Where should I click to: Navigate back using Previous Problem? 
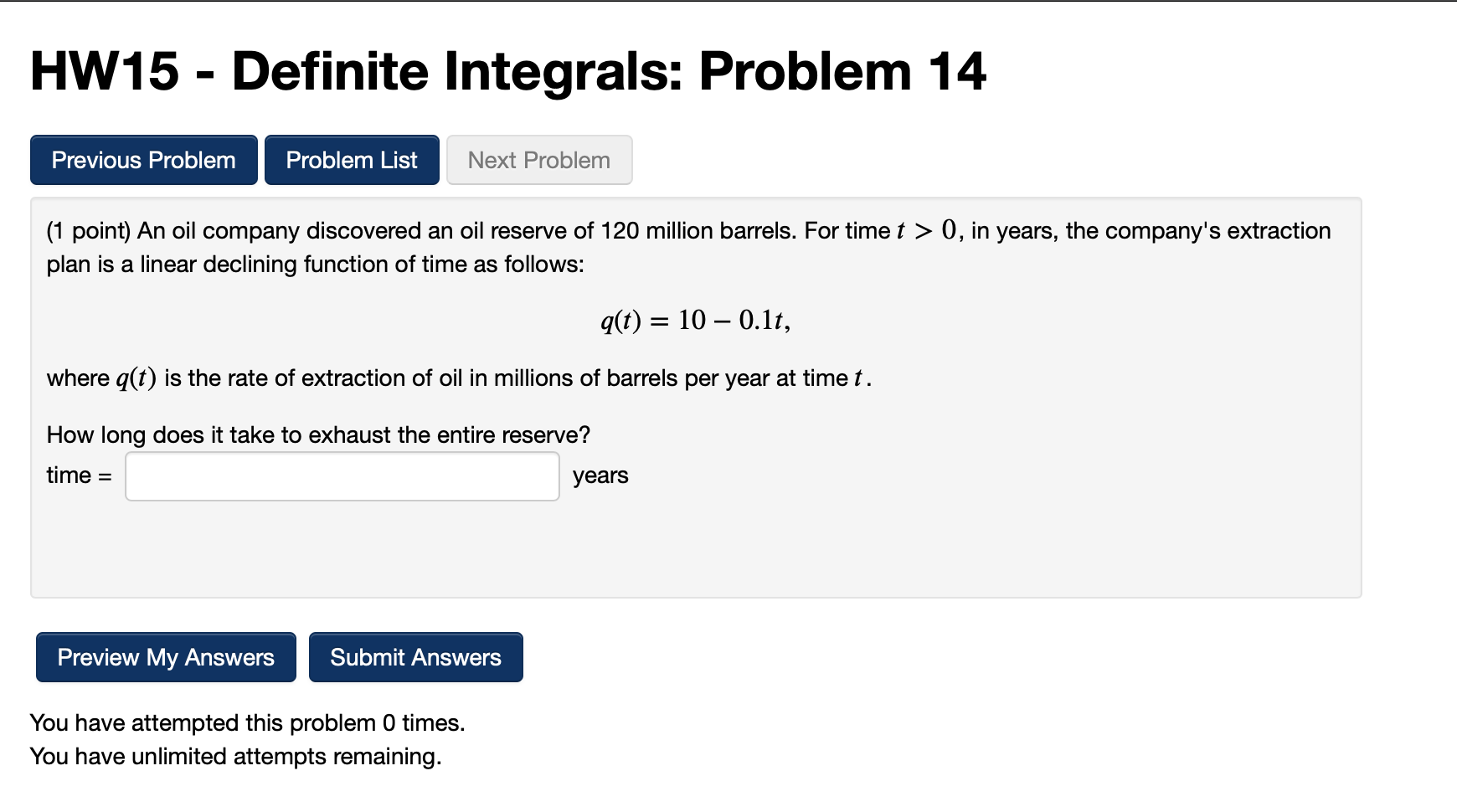coord(142,159)
